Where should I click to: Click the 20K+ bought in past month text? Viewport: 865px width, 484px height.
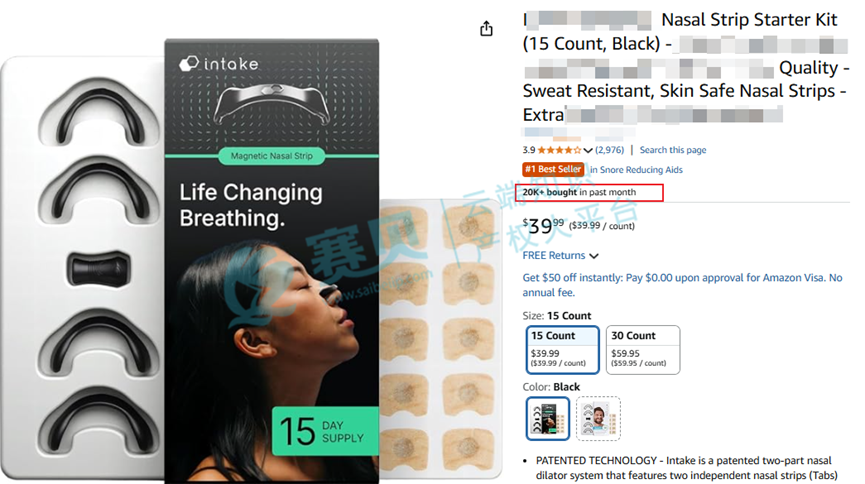coord(579,192)
